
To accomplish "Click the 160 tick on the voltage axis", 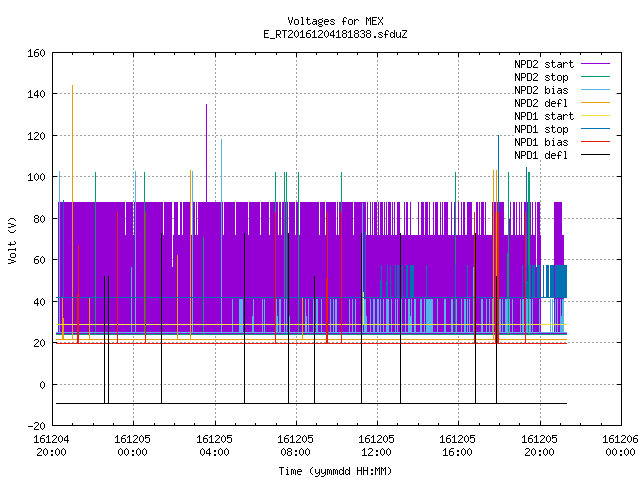I will pyautogui.click(x=36, y=53).
